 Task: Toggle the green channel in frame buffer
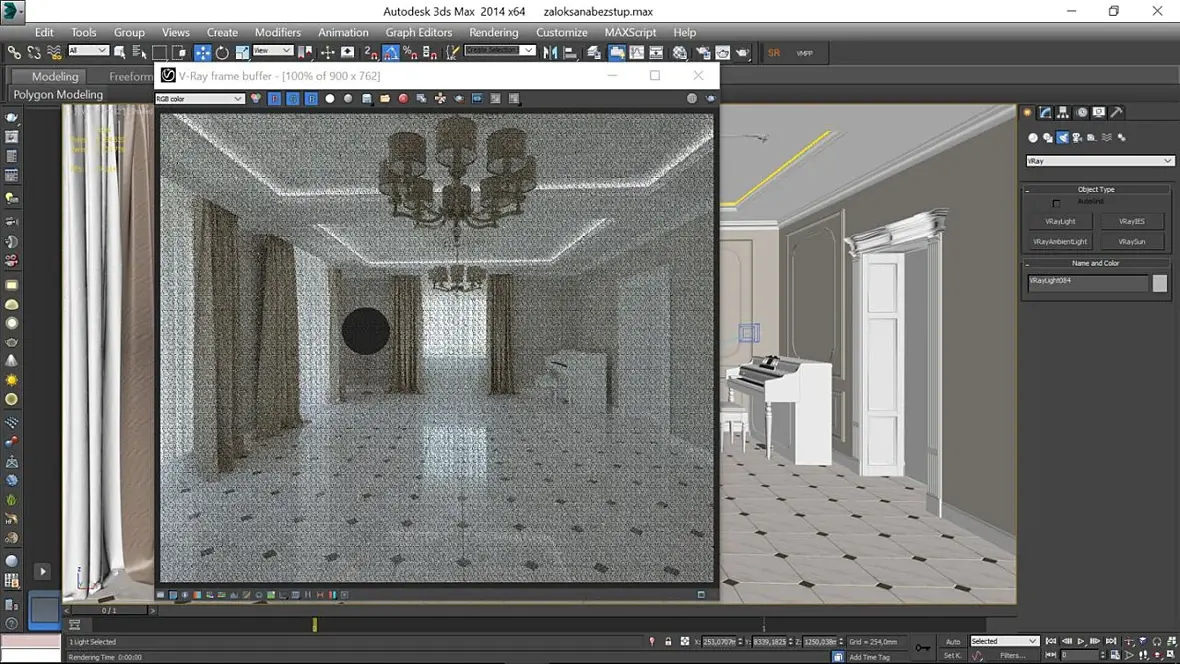[x=293, y=99]
